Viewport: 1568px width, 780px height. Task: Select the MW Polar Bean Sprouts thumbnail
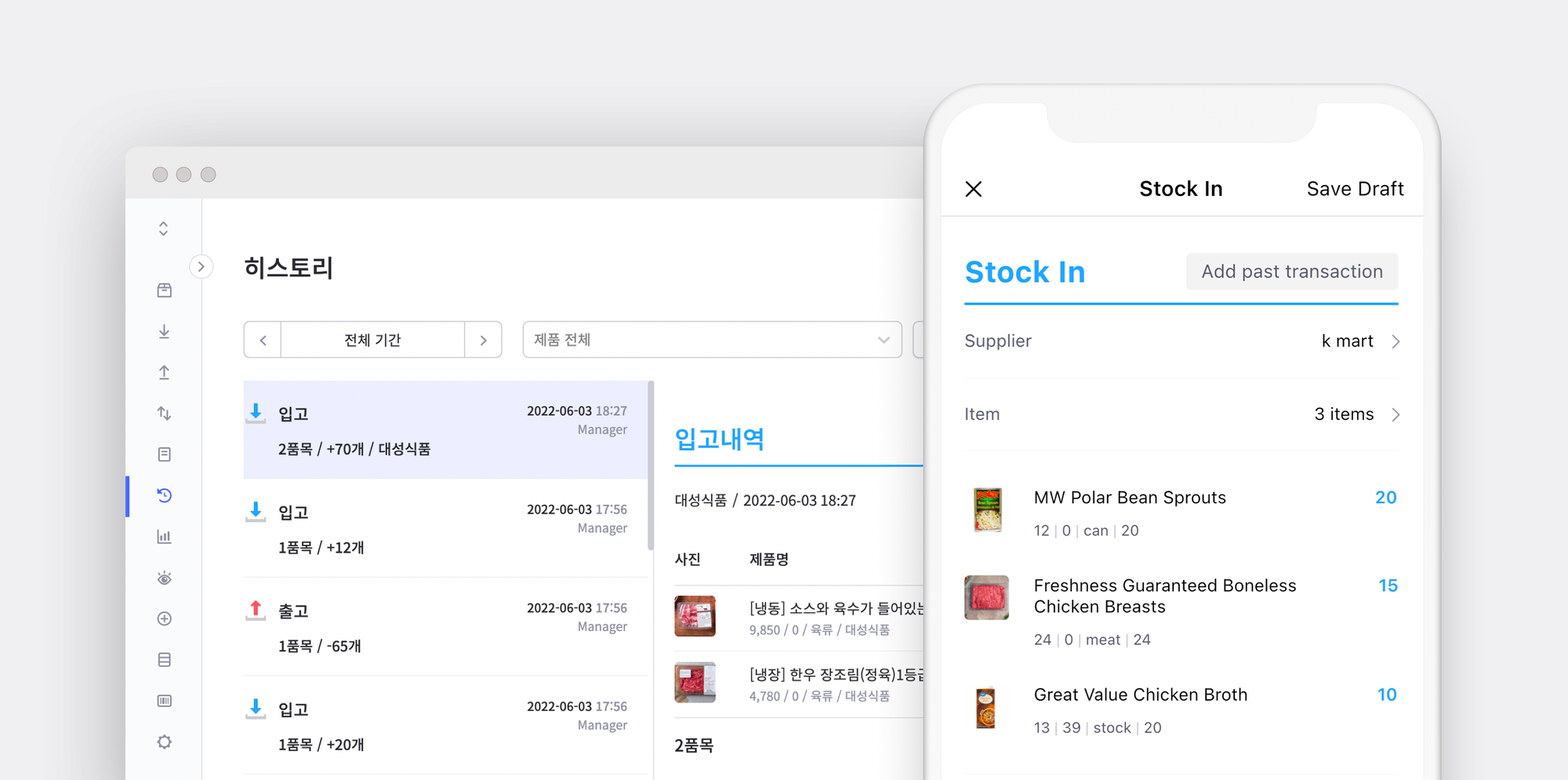[987, 510]
